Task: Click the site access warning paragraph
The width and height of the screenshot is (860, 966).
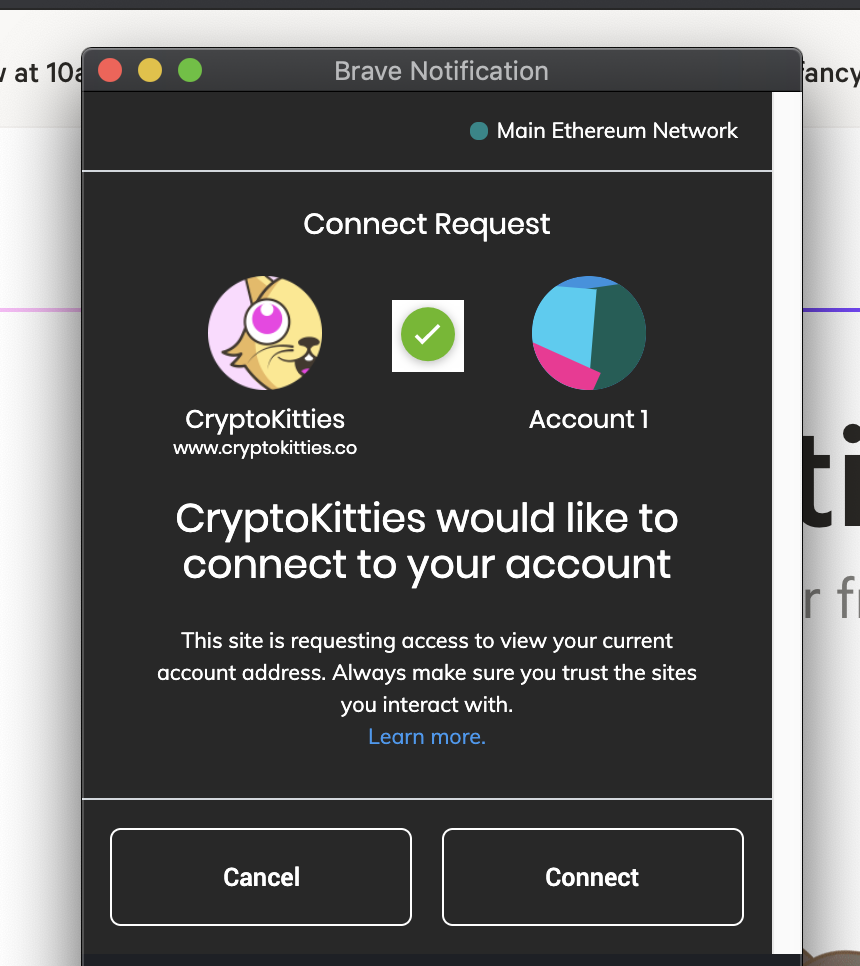Action: 426,673
